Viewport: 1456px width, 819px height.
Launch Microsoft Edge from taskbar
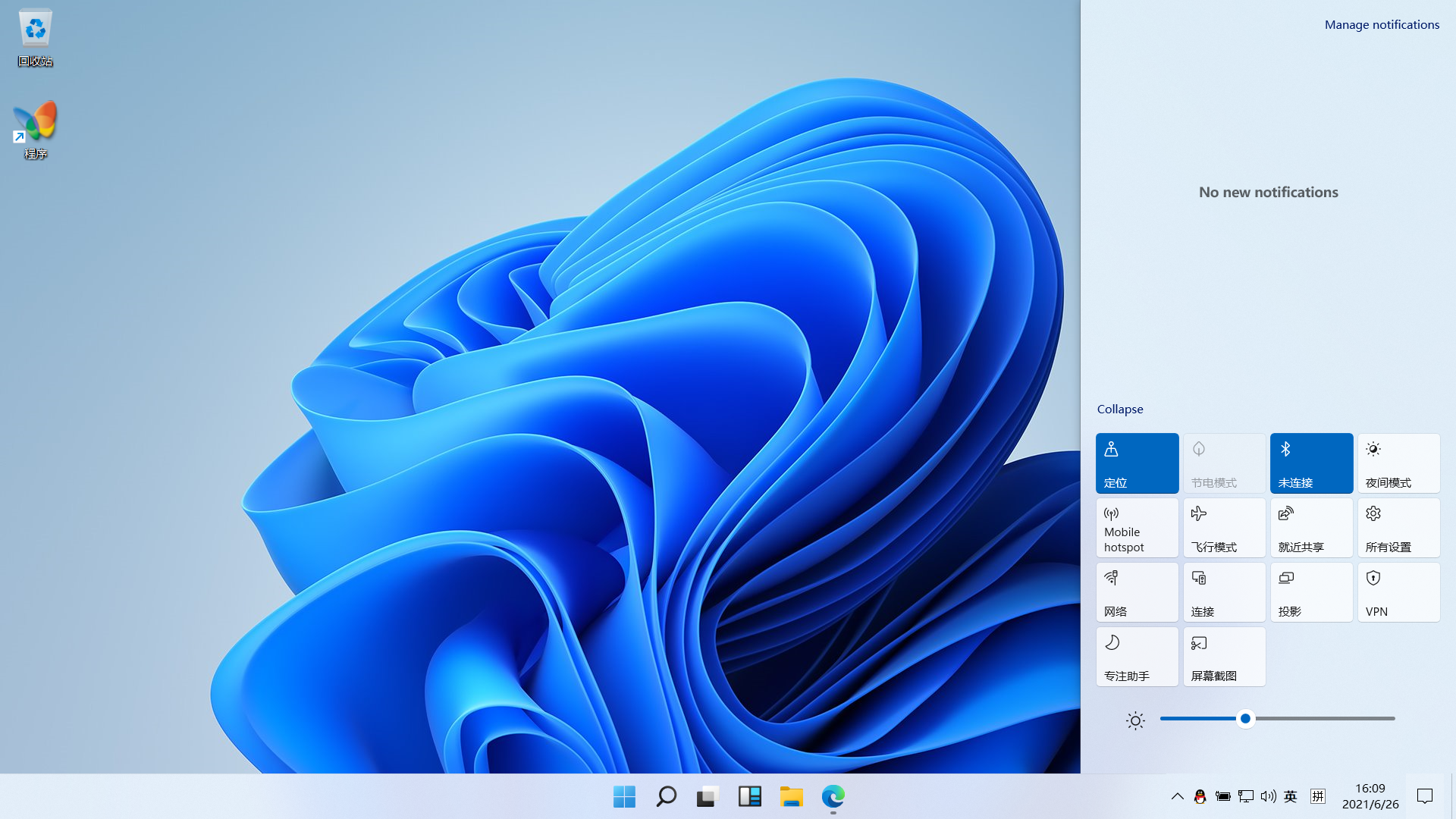pos(833,796)
